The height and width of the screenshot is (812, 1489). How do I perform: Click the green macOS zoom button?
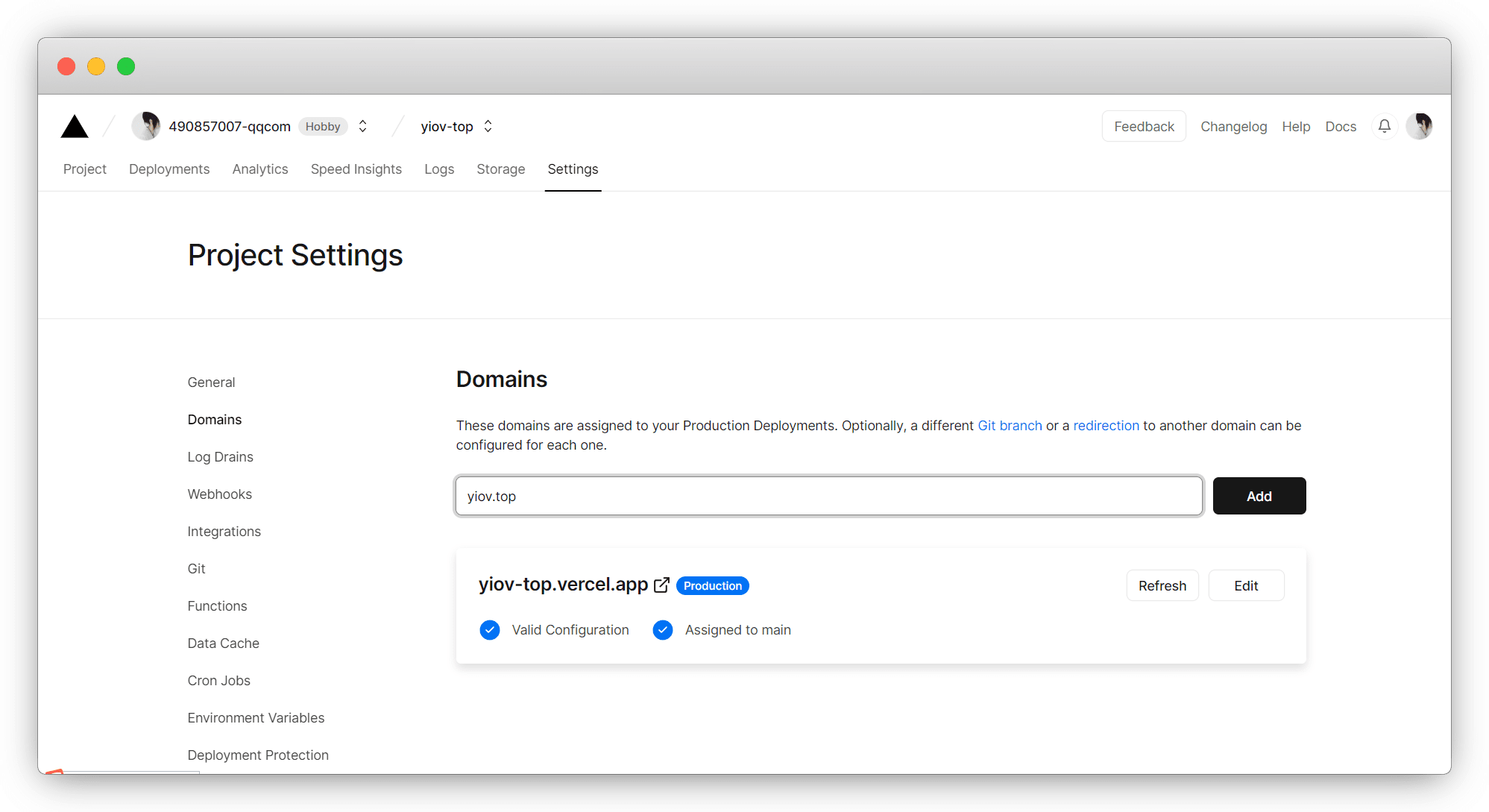tap(126, 66)
